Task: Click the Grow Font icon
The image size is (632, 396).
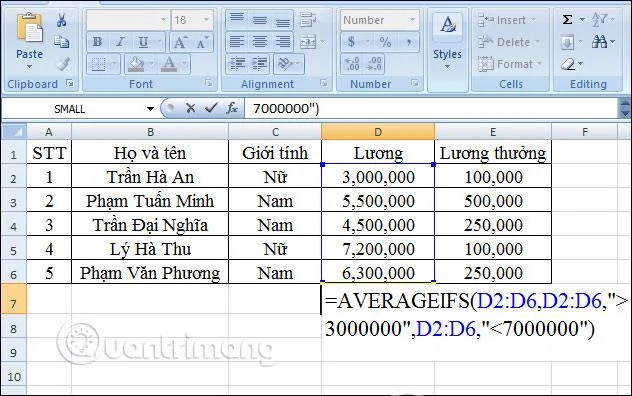Action: (179, 42)
